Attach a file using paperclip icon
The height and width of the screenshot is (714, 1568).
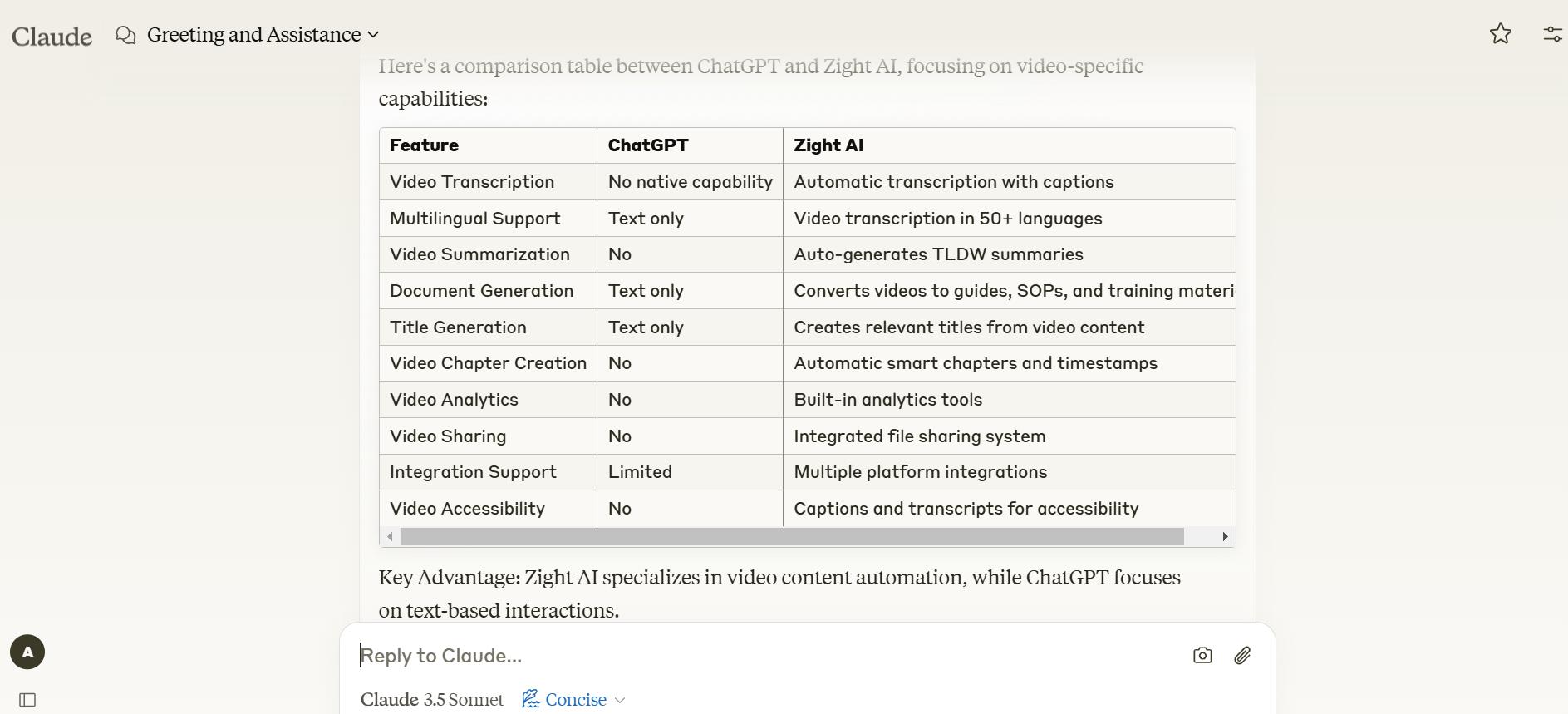click(1241, 656)
